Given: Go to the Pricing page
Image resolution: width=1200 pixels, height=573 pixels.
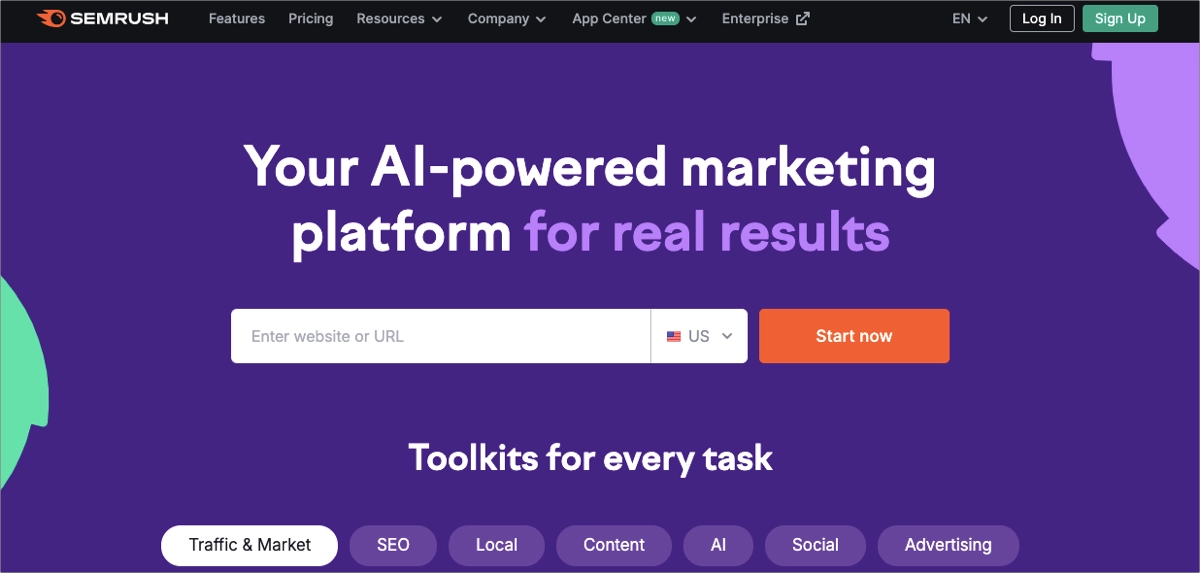Looking at the screenshot, I should 310,18.
